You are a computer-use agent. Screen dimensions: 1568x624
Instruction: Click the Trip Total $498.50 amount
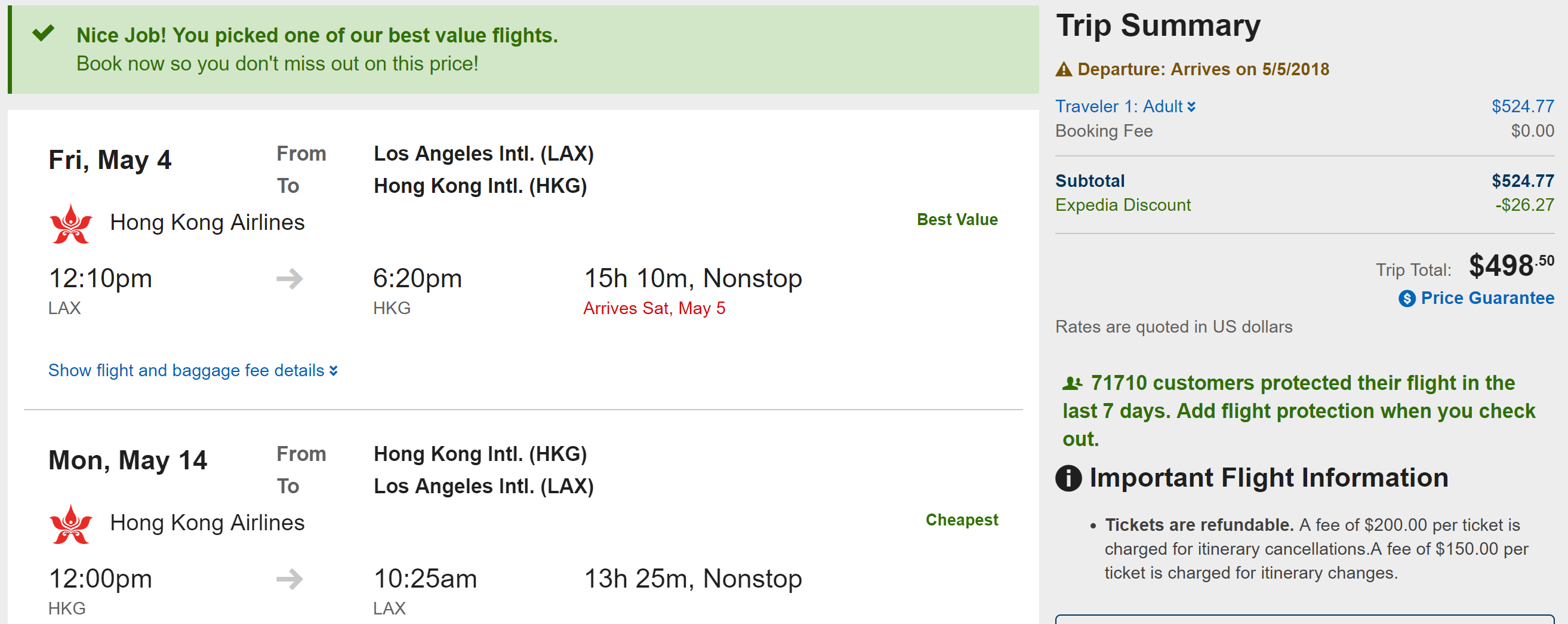click(x=1510, y=266)
